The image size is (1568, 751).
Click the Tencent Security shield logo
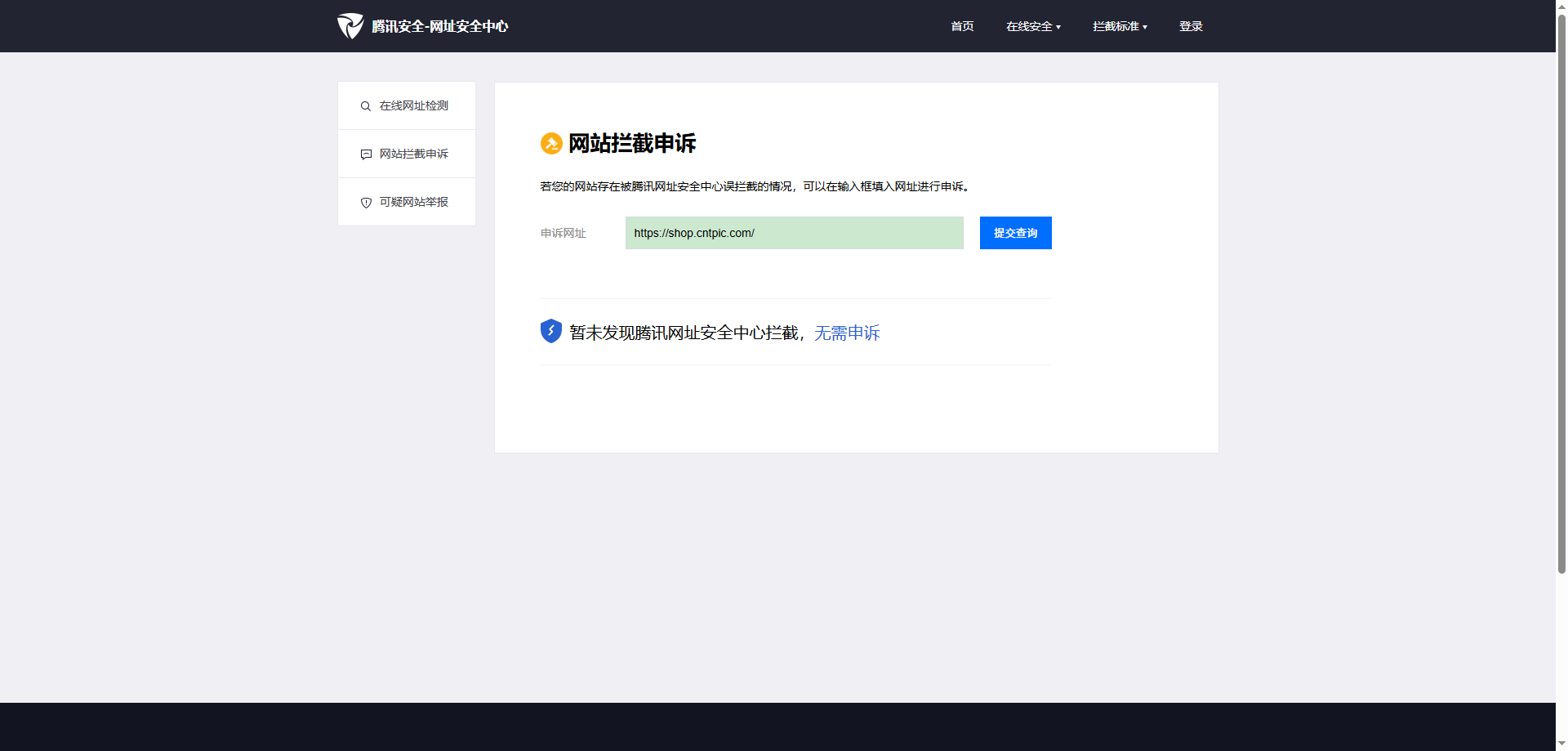click(x=350, y=26)
